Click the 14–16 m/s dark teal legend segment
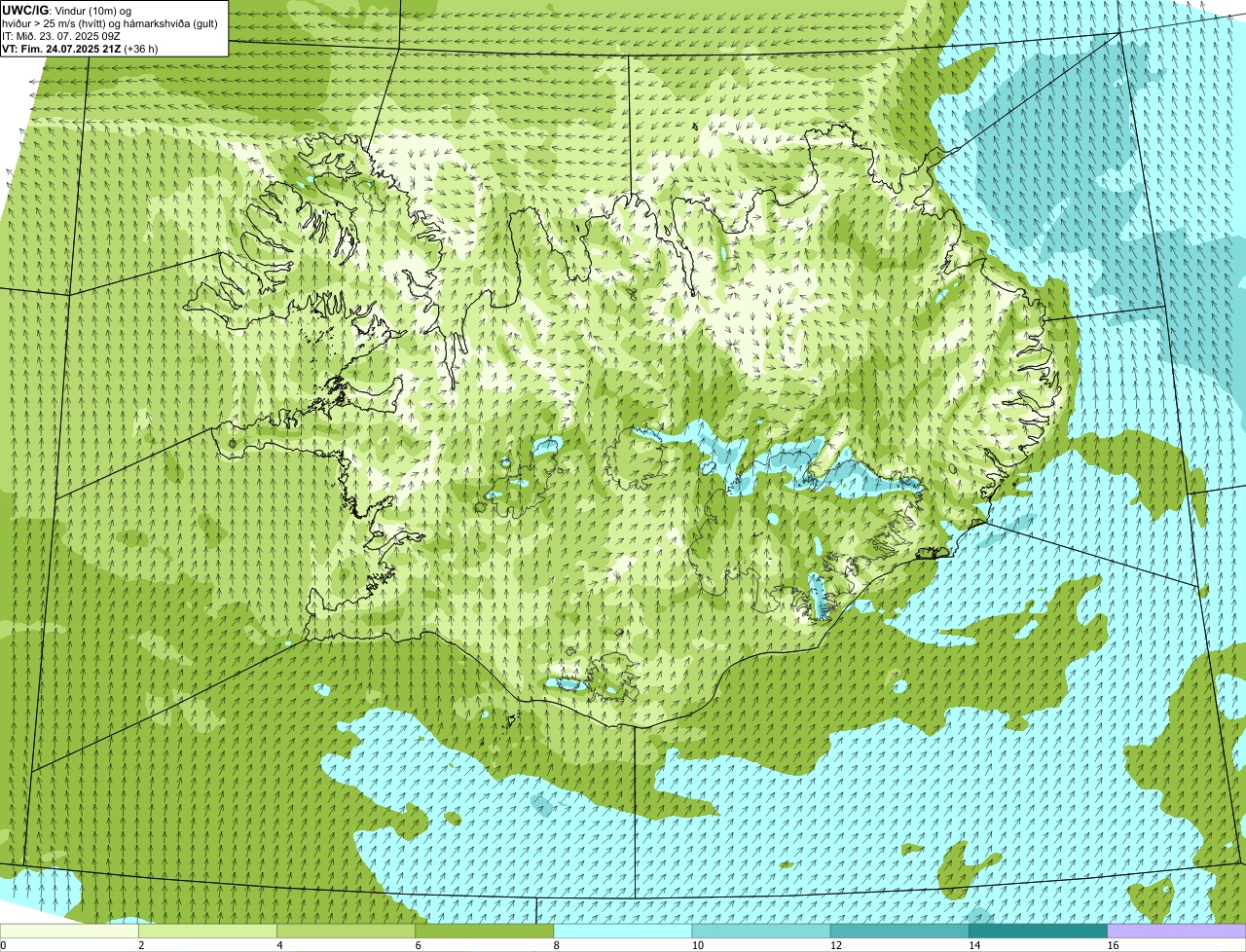 (1038, 931)
